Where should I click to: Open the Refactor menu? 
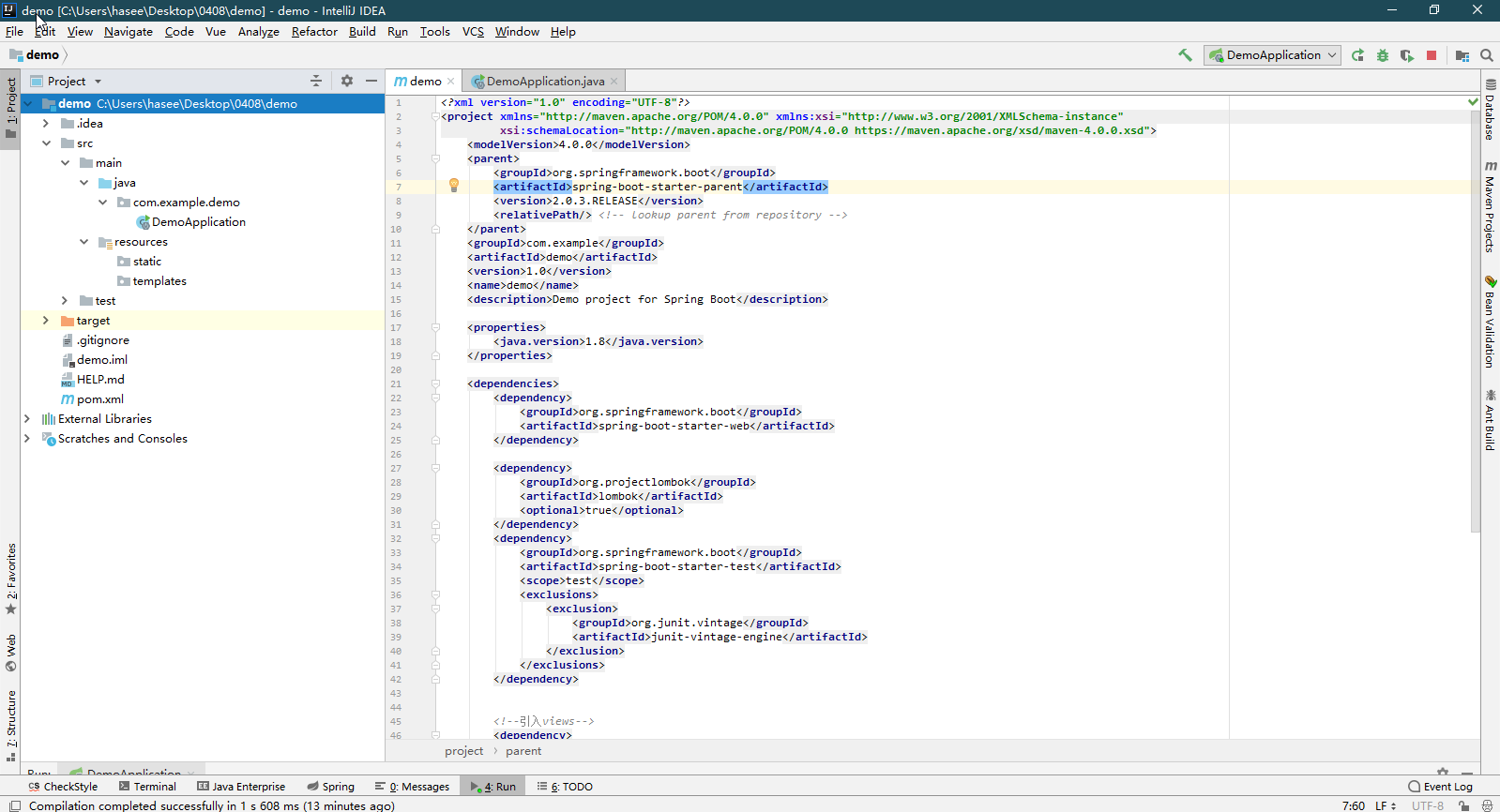click(x=313, y=32)
